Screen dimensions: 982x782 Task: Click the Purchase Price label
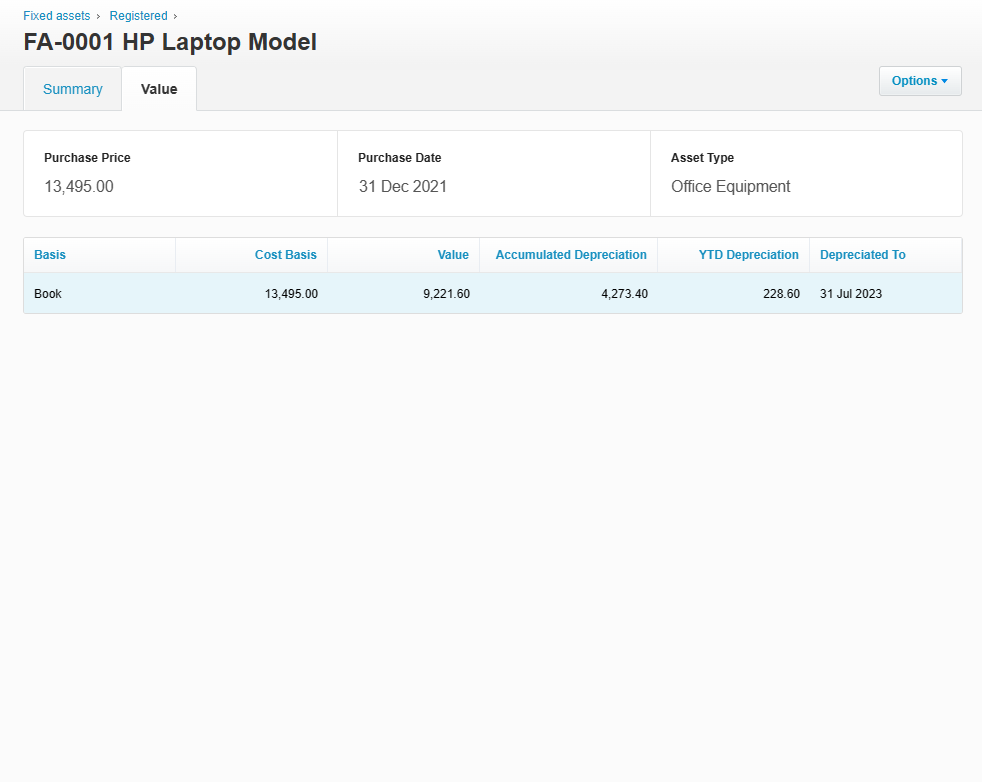point(87,158)
